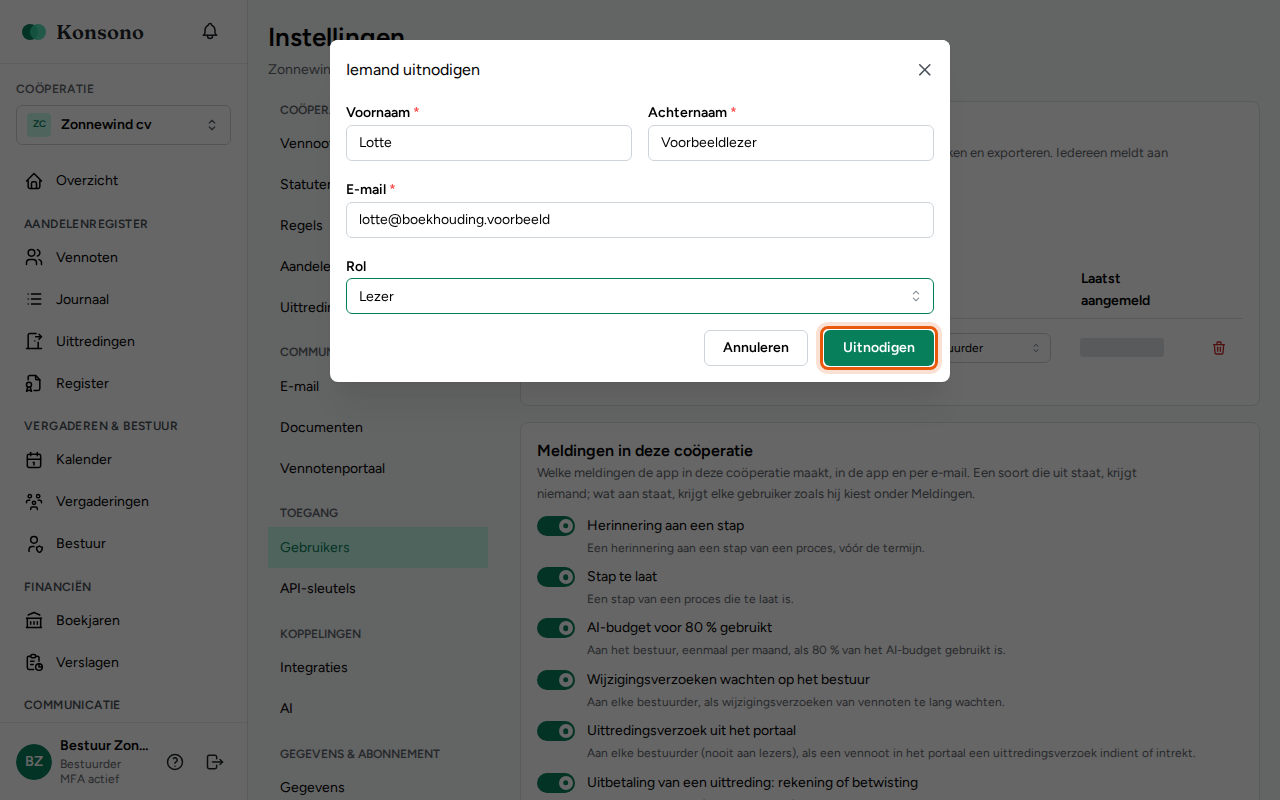Go to Journaal in sidebar
Image resolution: width=1280 pixels, height=800 pixels.
coord(123,300)
